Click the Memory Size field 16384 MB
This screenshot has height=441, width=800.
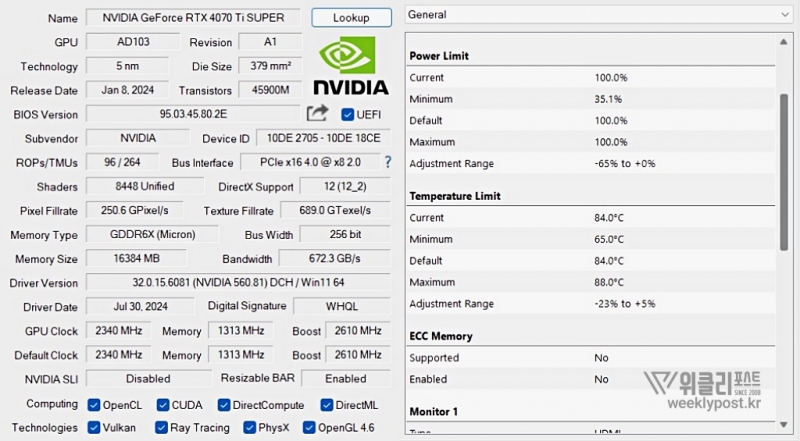[136, 258]
